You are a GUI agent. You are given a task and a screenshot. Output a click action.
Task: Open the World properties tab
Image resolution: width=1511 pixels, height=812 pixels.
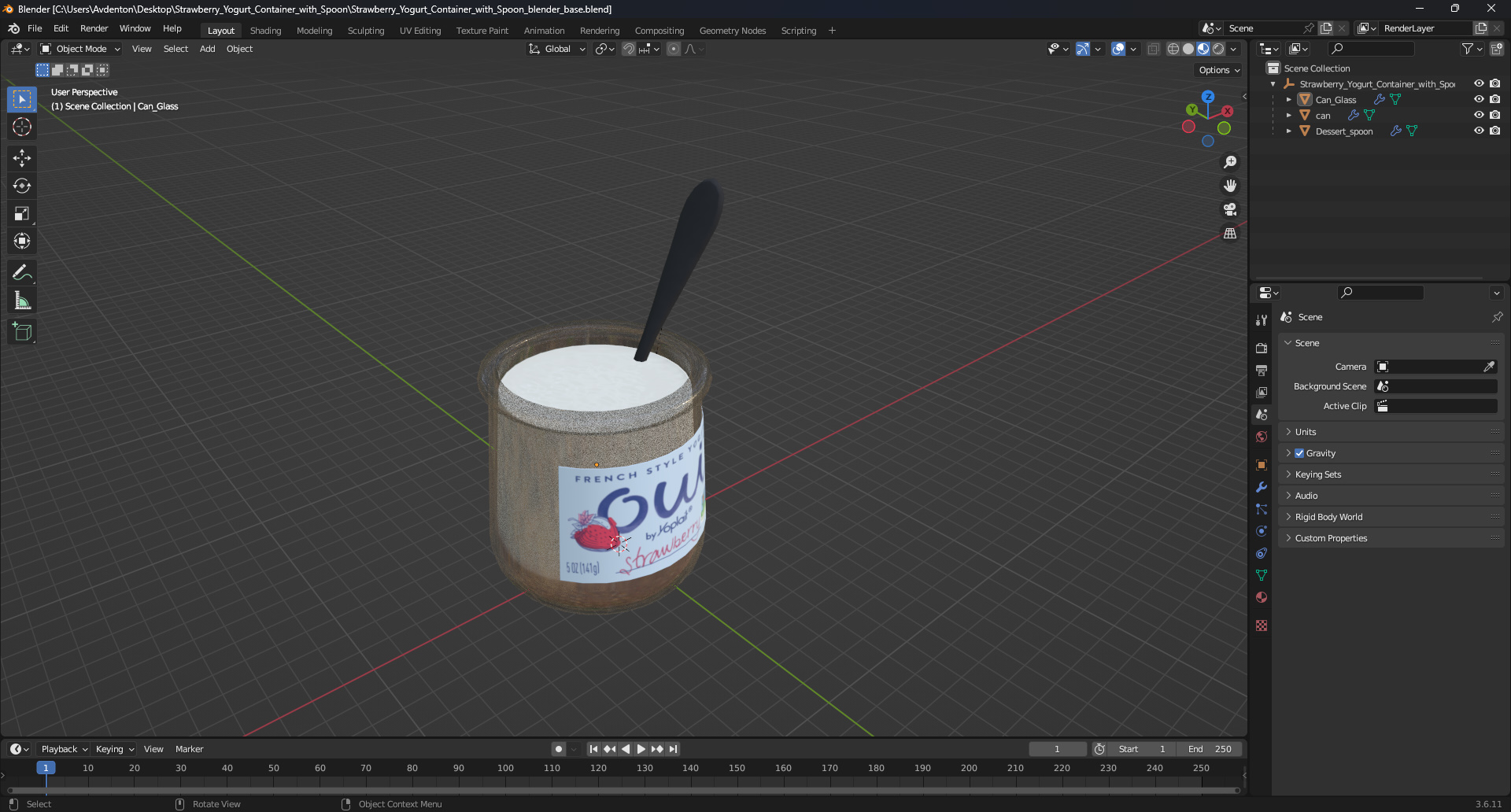1262,437
